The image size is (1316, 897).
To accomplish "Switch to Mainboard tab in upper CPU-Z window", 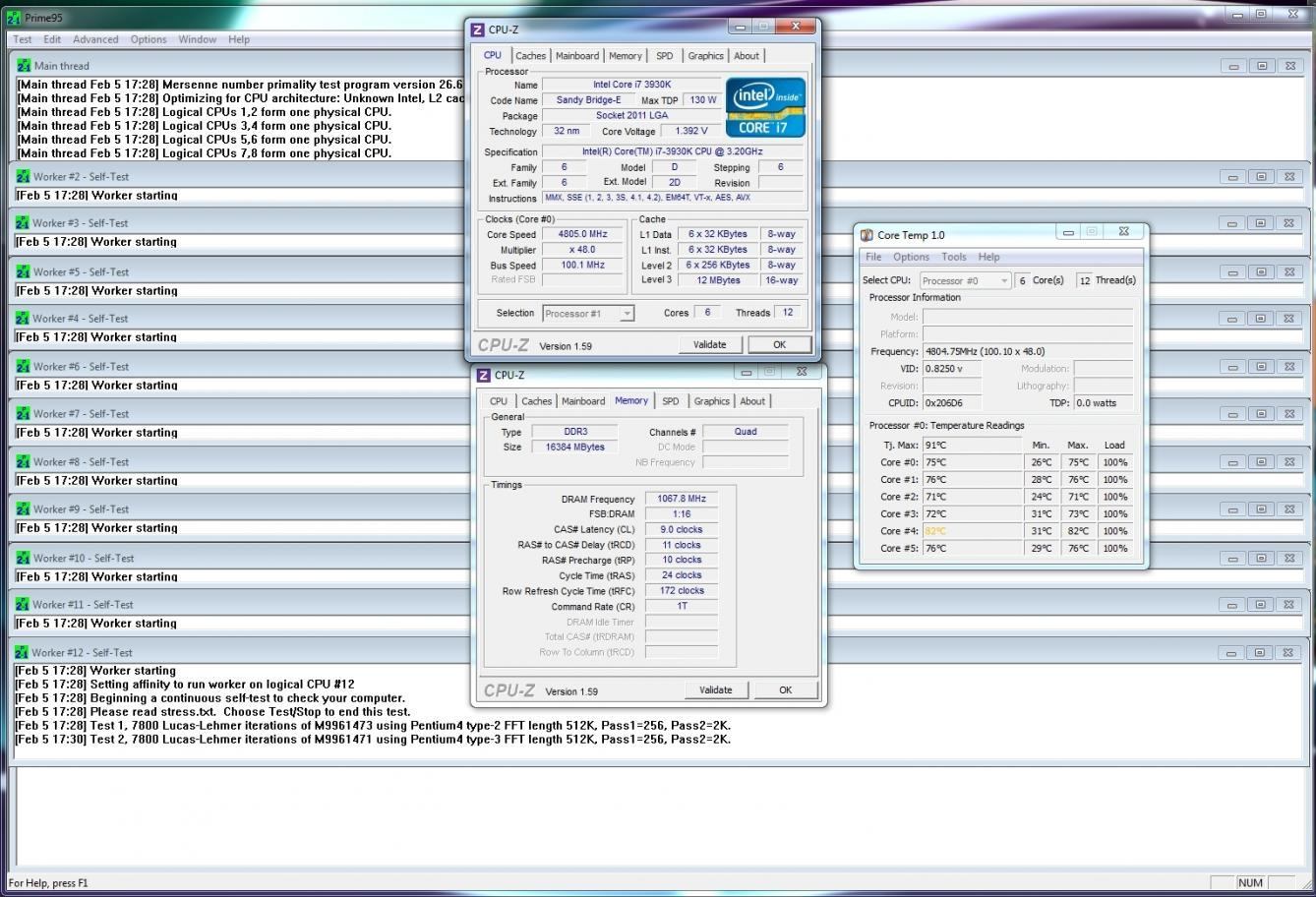I will click(x=576, y=56).
